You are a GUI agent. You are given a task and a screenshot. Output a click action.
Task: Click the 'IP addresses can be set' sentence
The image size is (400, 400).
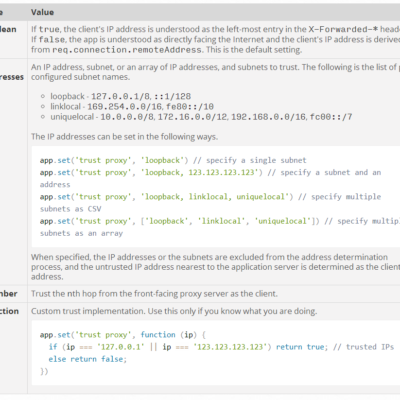pyautogui.click(x=124, y=137)
